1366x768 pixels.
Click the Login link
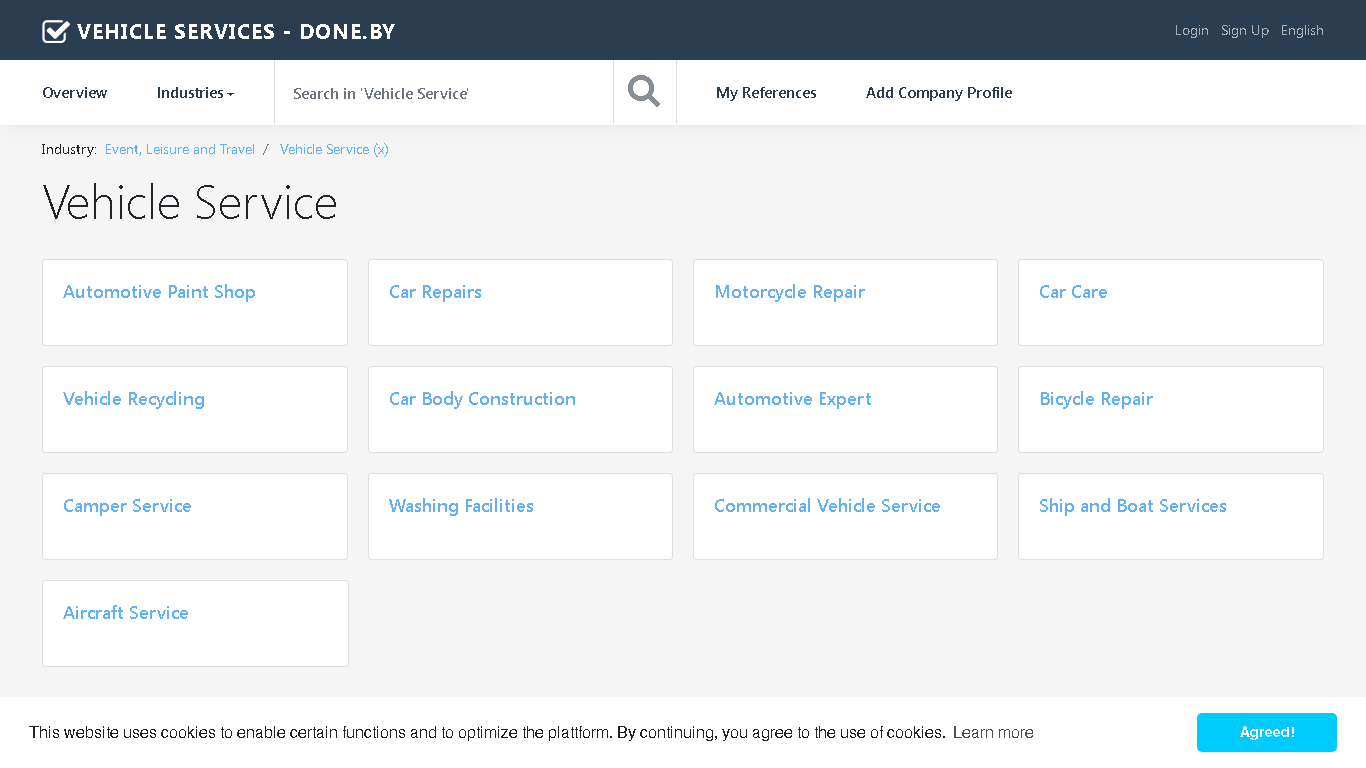pos(1192,31)
